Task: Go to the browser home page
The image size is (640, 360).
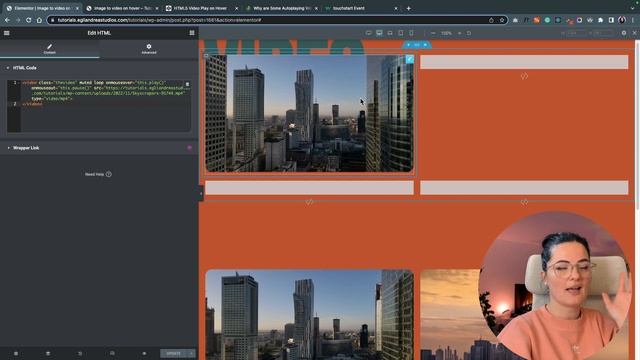Action: (x=39, y=20)
